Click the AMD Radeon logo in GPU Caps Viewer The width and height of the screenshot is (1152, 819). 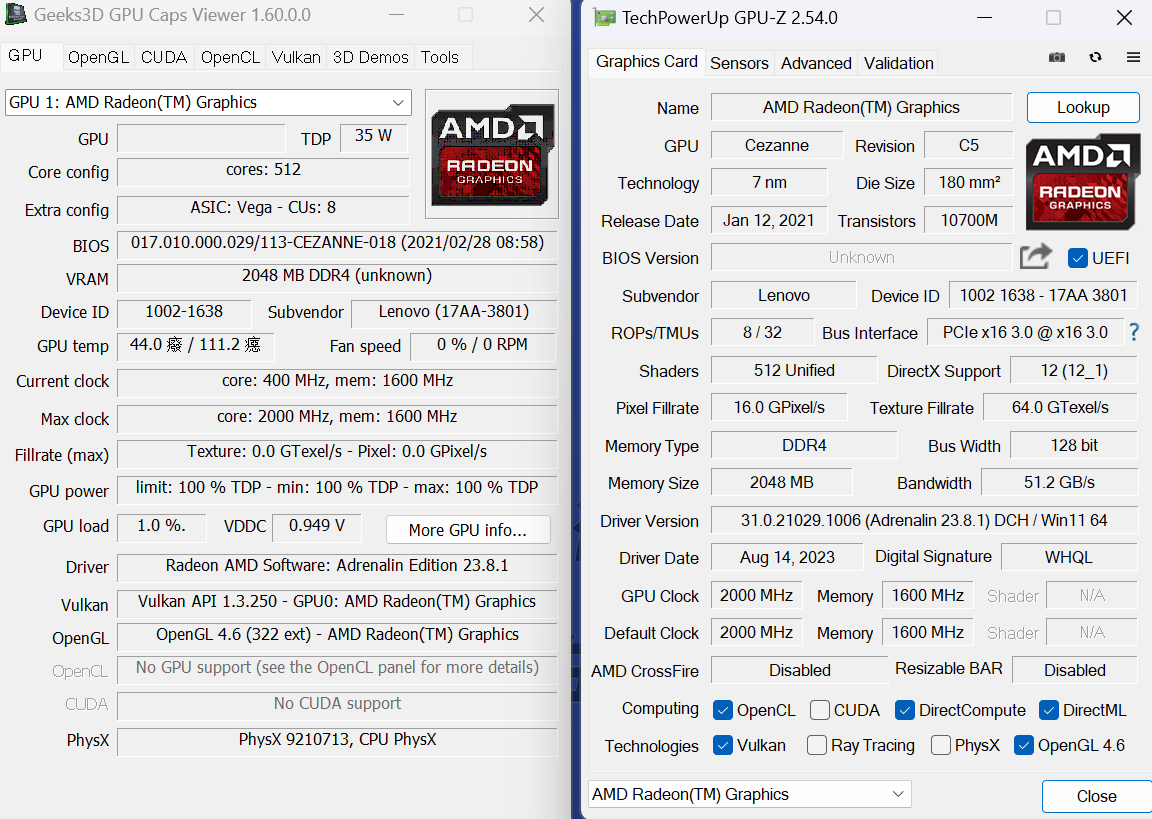[x=492, y=155]
